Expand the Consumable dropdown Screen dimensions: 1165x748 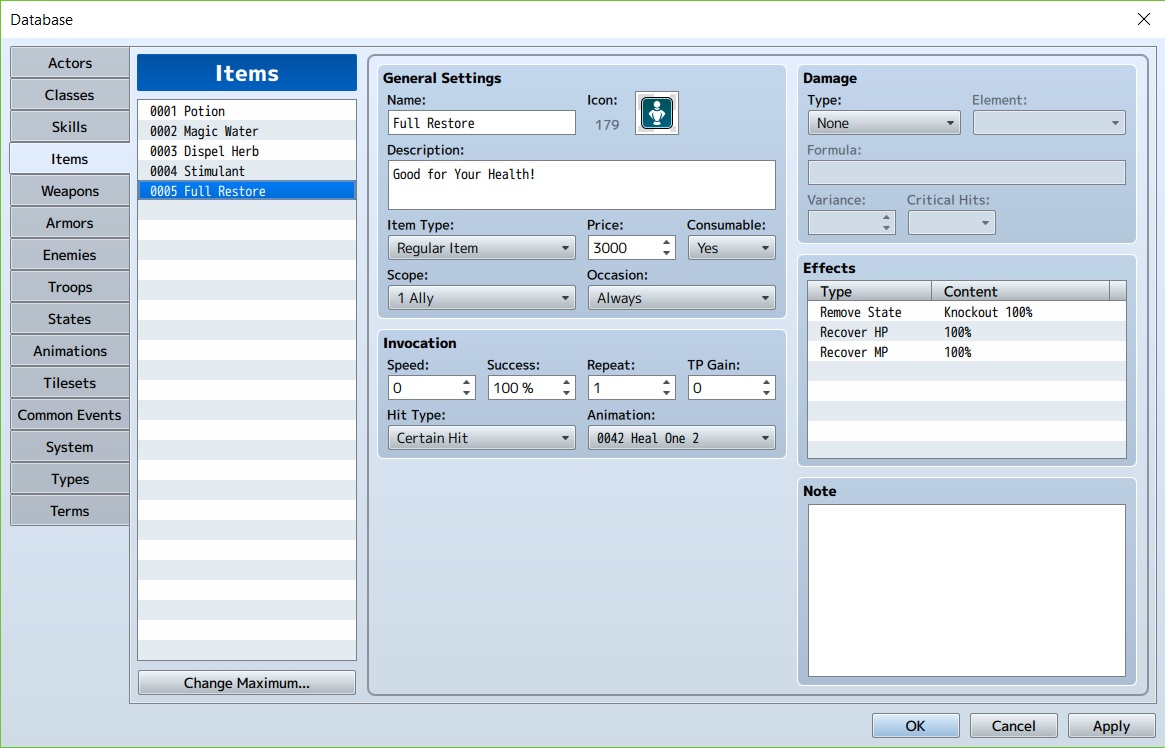click(731, 248)
